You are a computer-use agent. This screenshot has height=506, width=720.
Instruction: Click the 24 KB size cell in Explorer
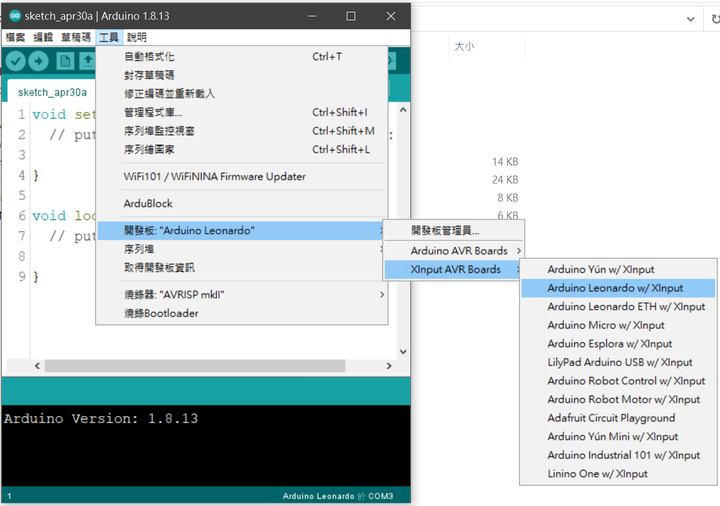505,180
